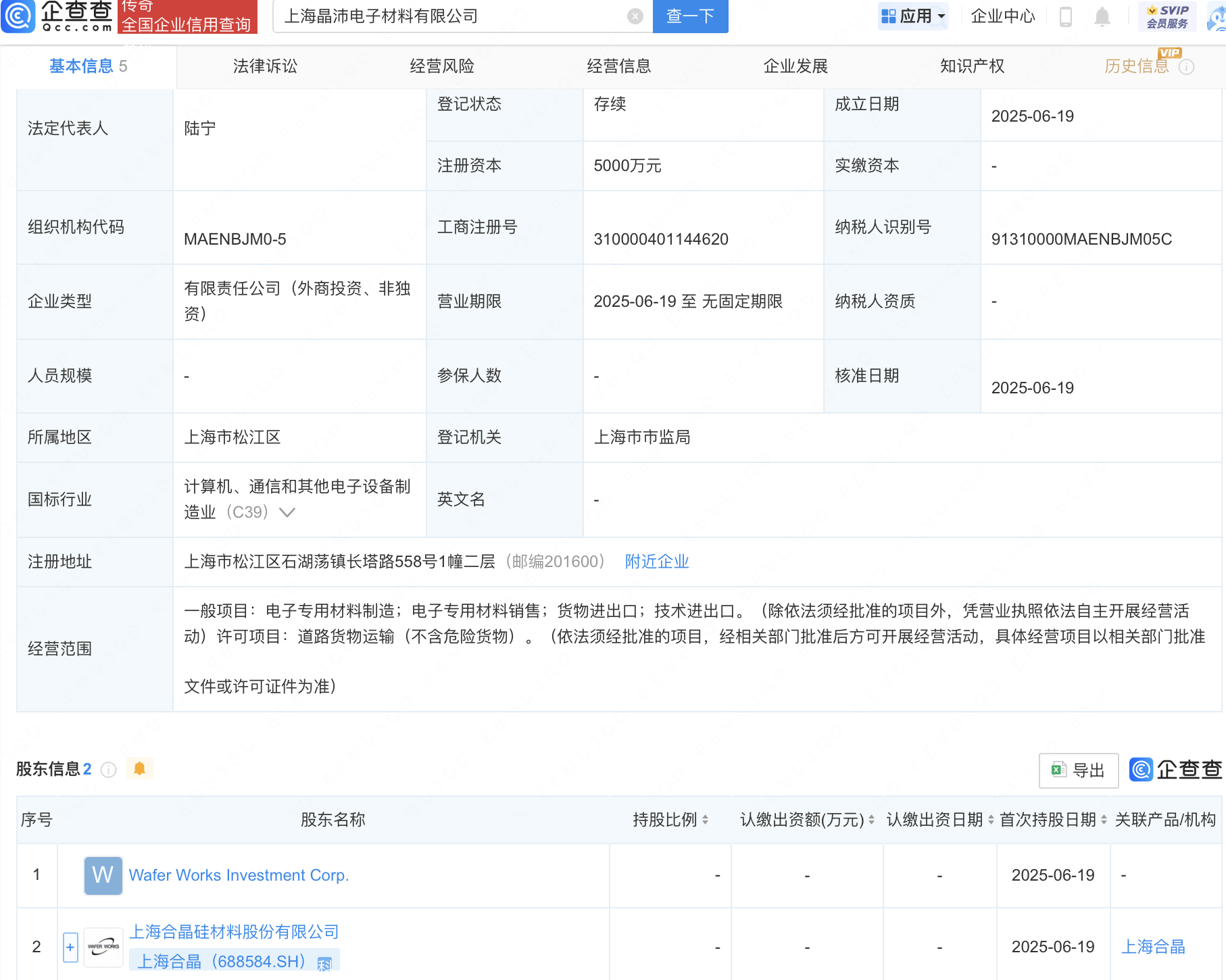Open the mobile app phone icon
This screenshot has width=1226, height=980.
(x=1066, y=16)
